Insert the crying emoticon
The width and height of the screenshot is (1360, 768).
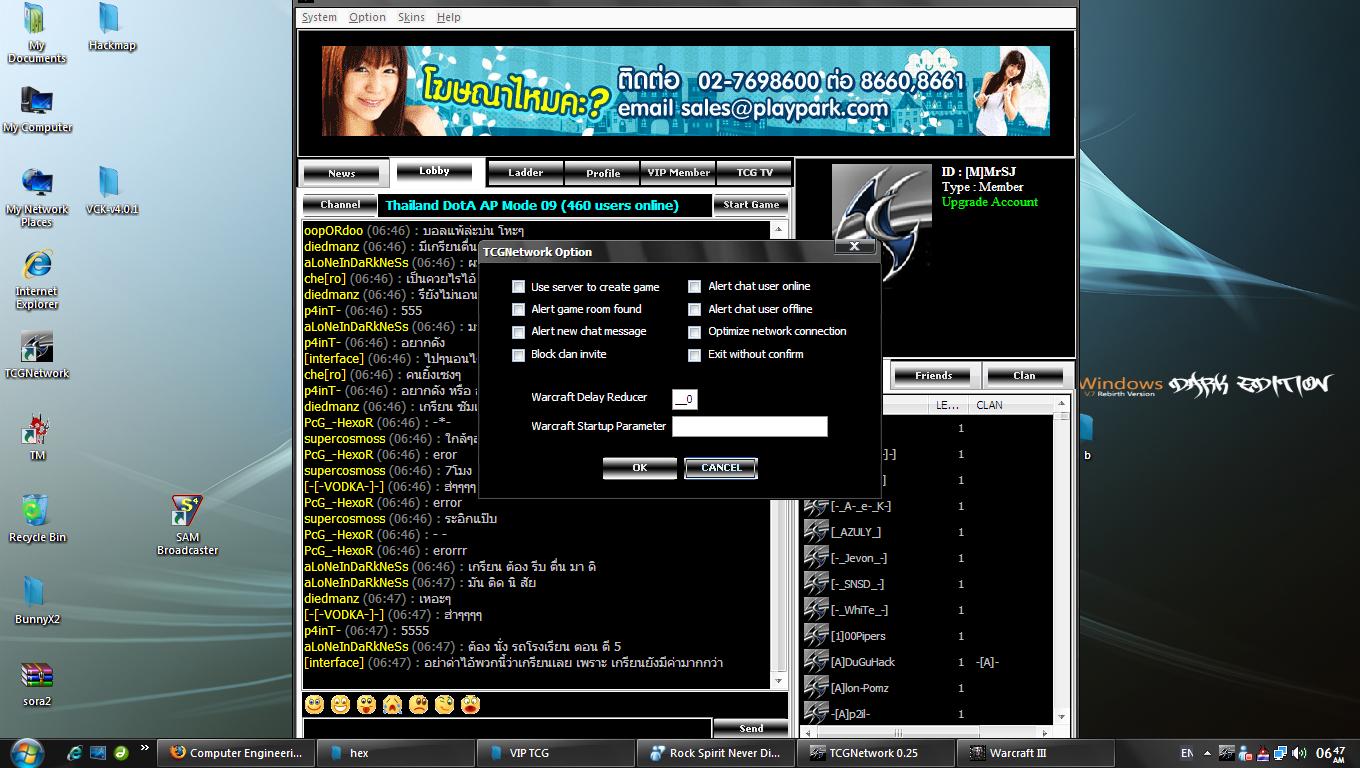[392, 705]
